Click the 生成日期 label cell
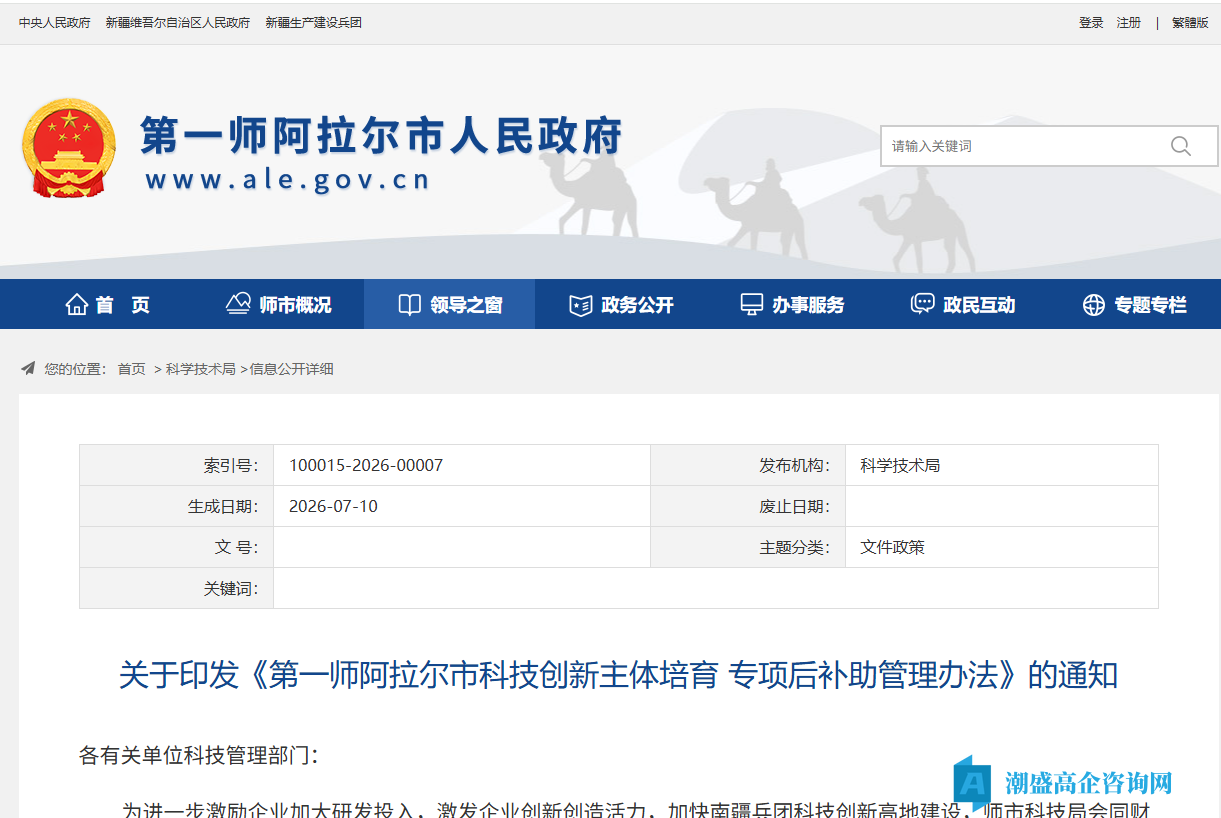 tap(177, 506)
